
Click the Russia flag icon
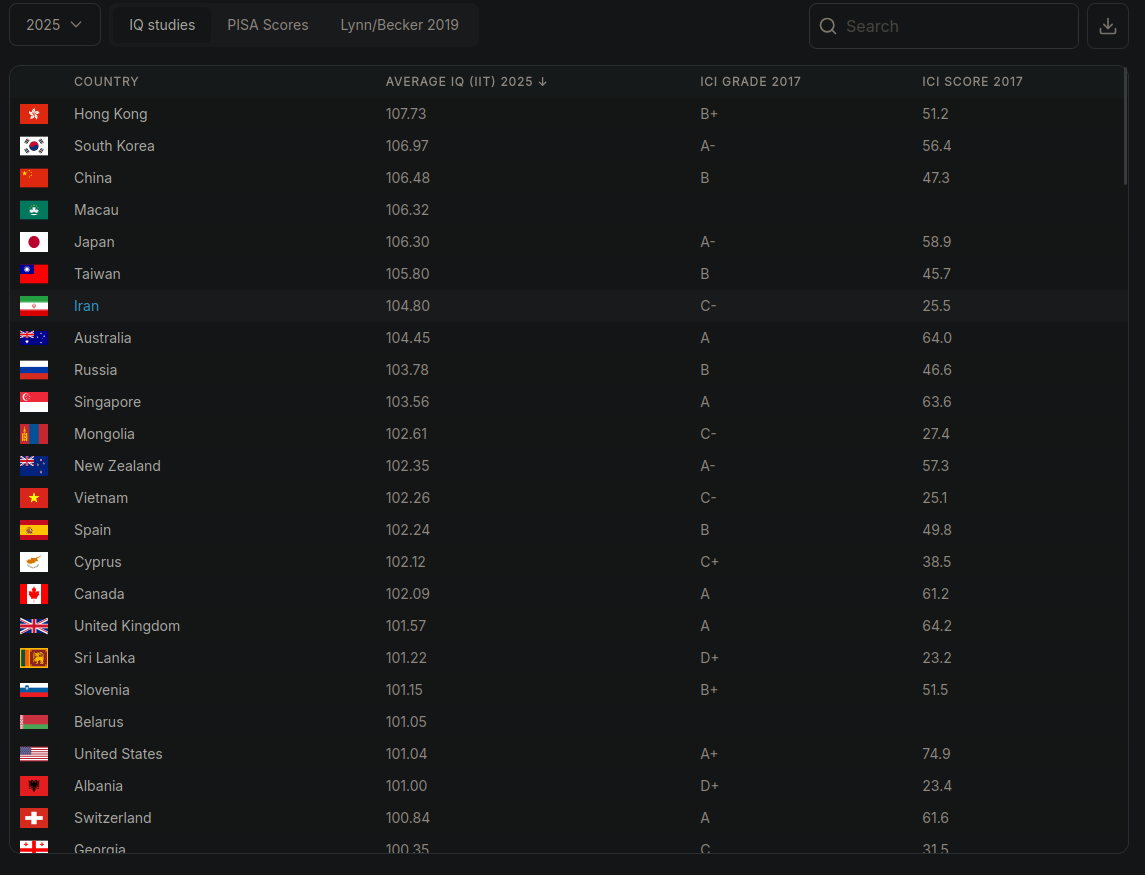(34, 370)
